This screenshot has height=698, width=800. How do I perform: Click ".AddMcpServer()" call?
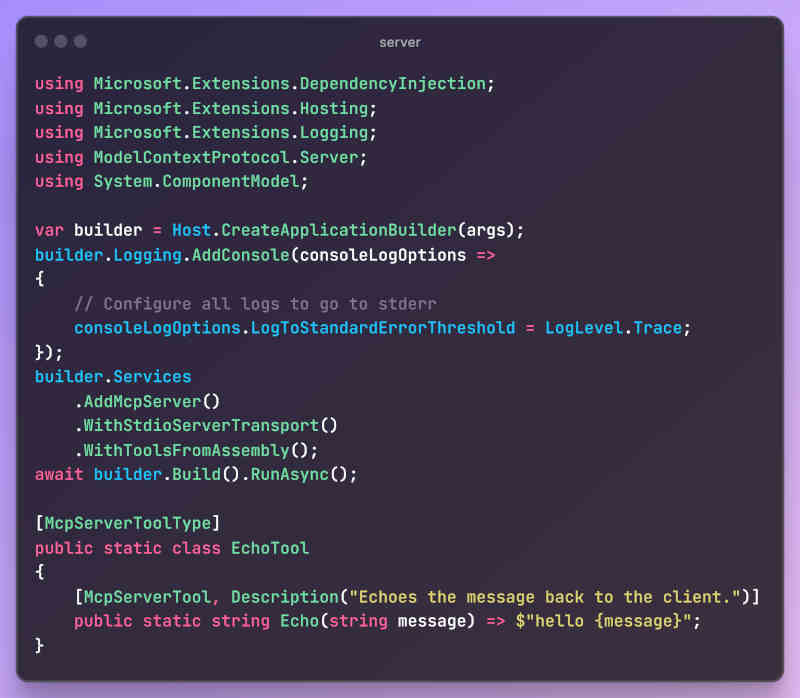pyautogui.click(x=147, y=402)
